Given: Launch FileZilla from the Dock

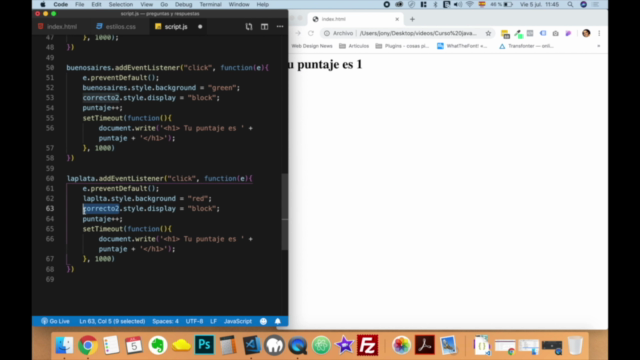Looking at the screenshot, I should (368, 345).
